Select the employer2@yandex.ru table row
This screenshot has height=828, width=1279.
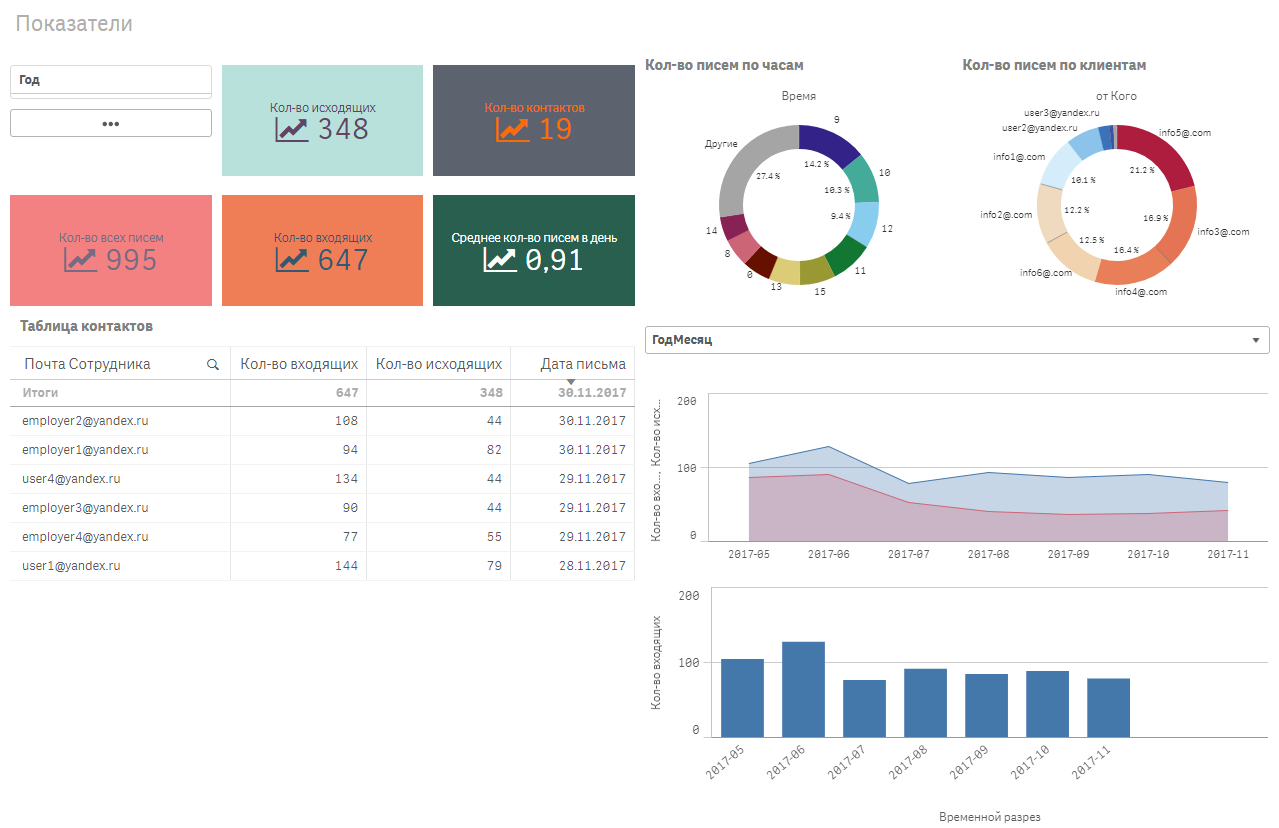pyautogui.click(x=85, y=421)
